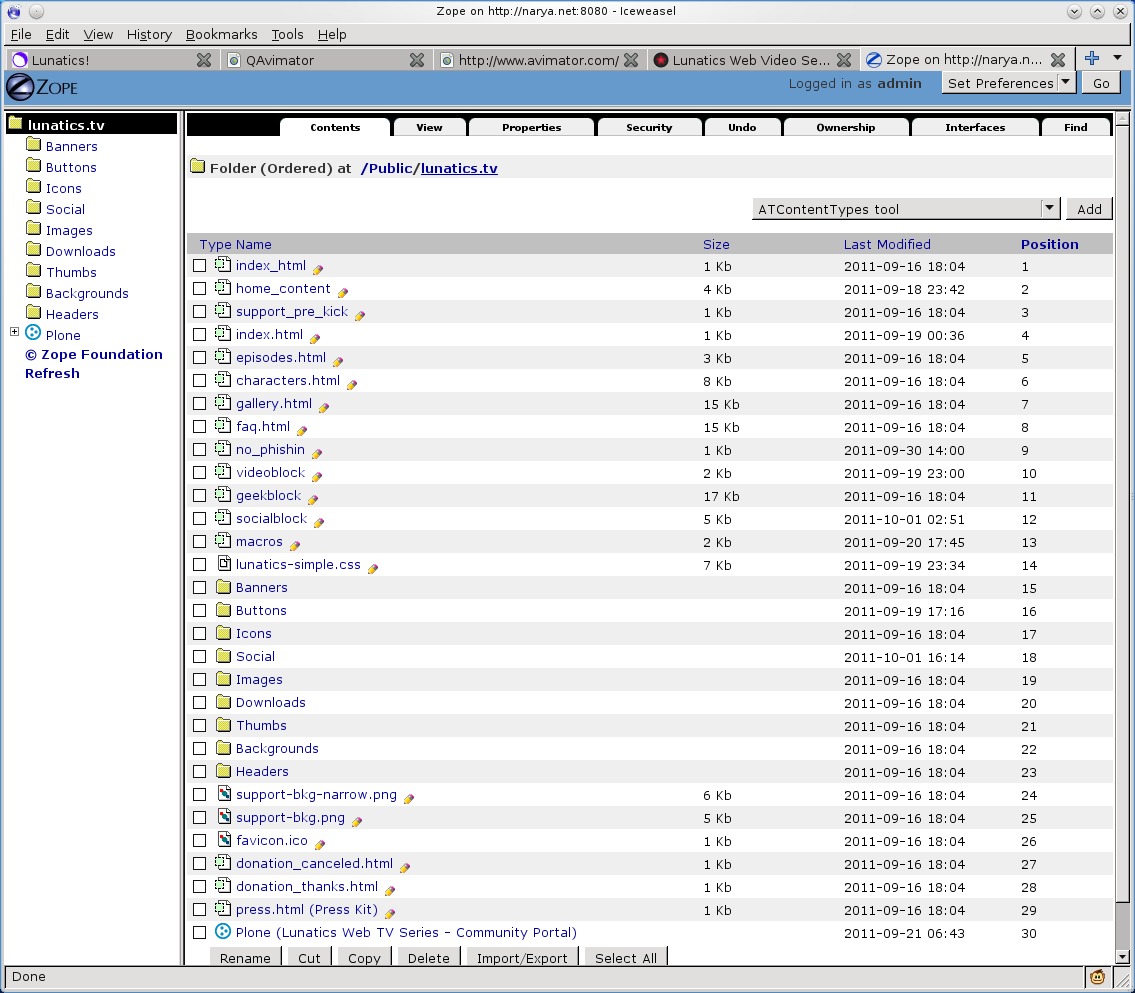Tick the checkbox for index_html

200,266
